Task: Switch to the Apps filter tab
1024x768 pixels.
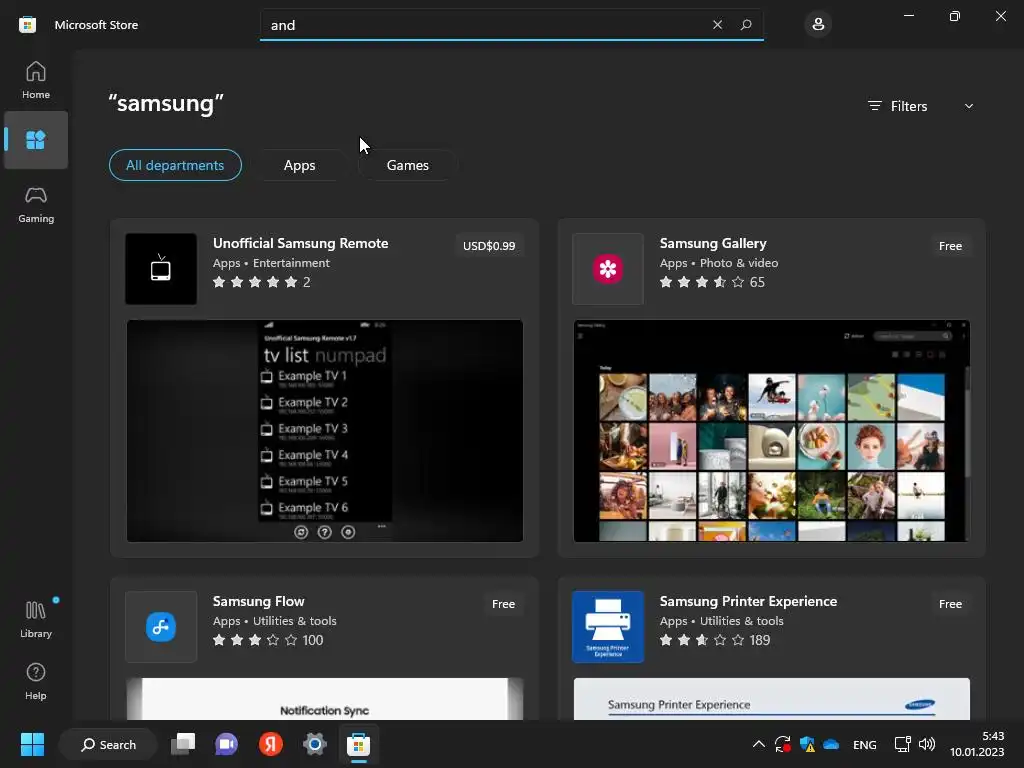Action: click(x=300, y=165)
